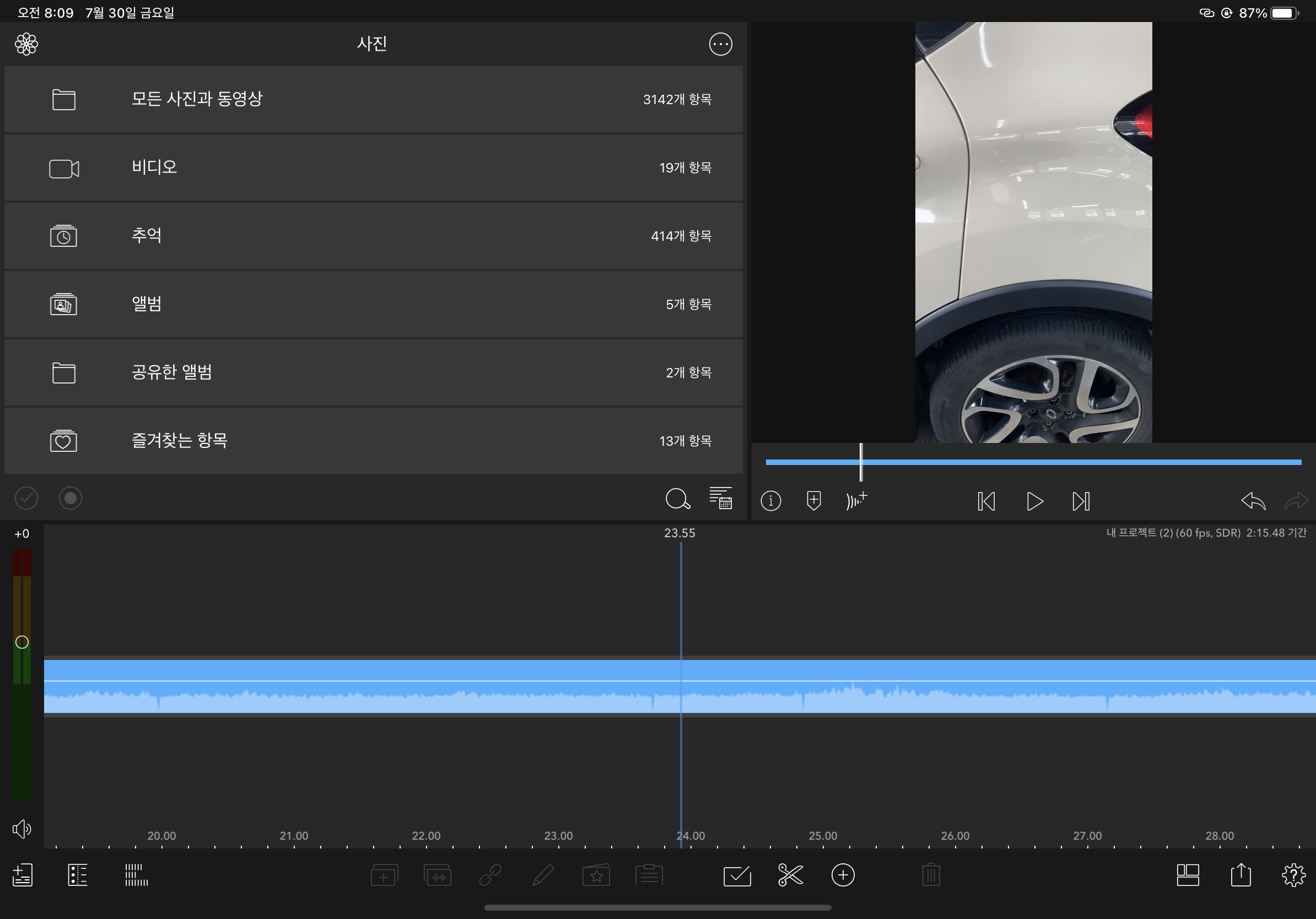Viewport: 1316px width, 919px height.
Task: Open the list sort and view options
Action: coord(721,498)
